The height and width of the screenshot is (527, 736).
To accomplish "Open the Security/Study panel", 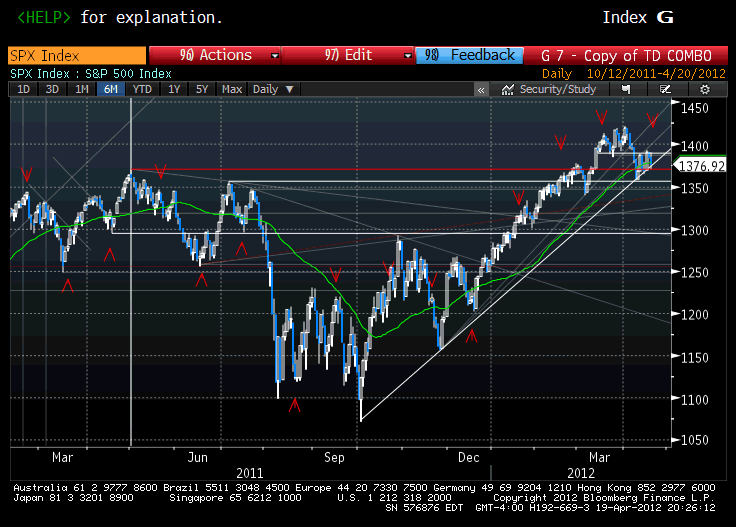I will point(549,89).
